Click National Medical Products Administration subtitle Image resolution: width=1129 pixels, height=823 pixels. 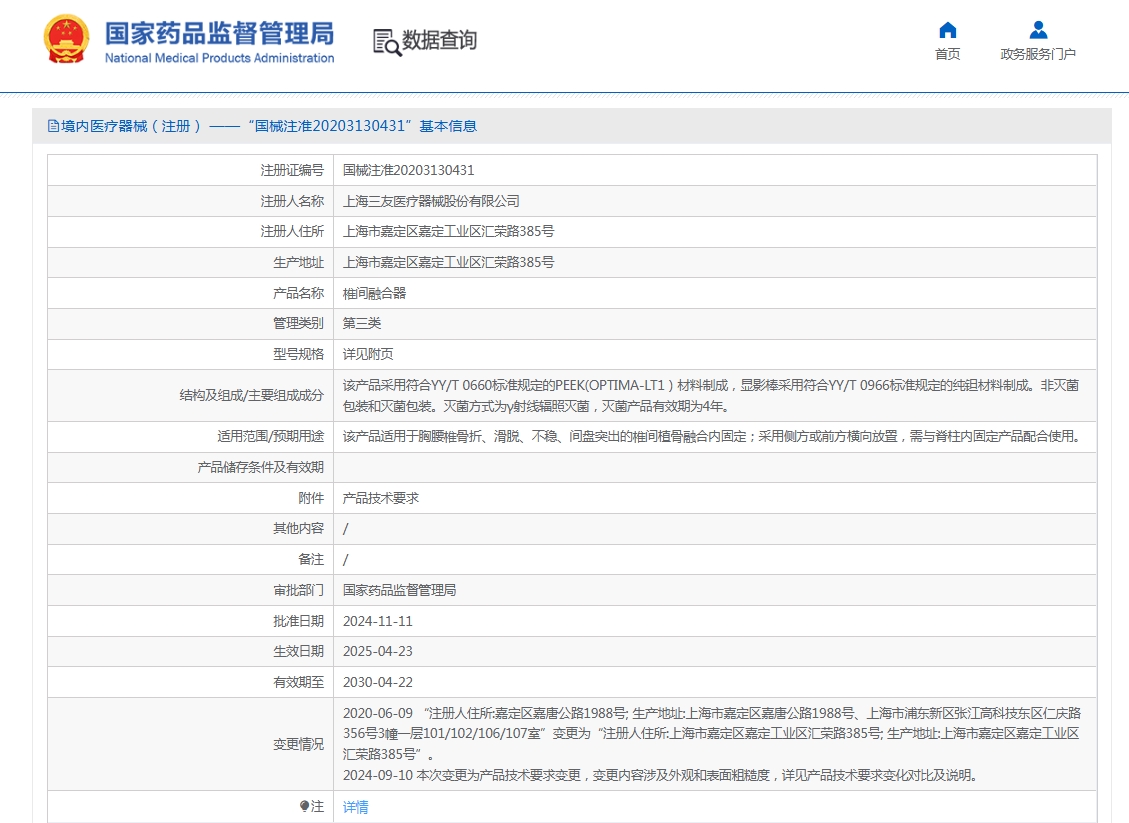click(x=220, y=58)
